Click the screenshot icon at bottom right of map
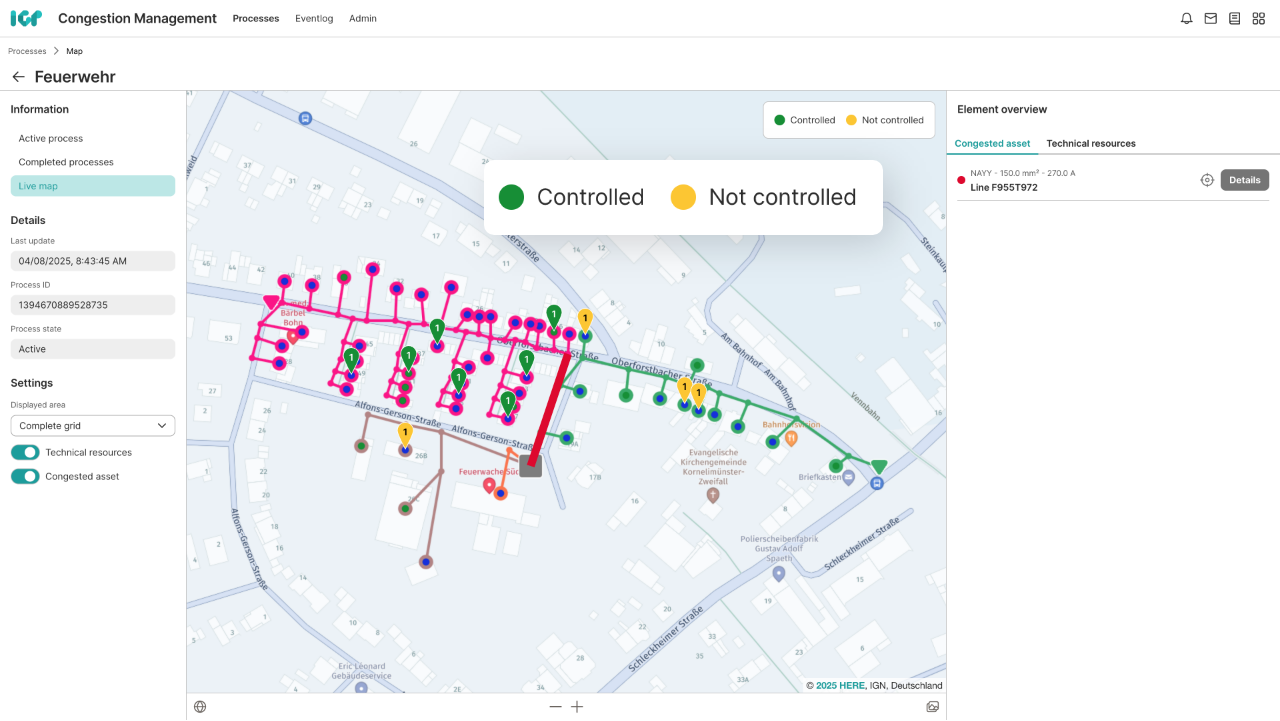 pyautogui.click(x=933, y=706)
